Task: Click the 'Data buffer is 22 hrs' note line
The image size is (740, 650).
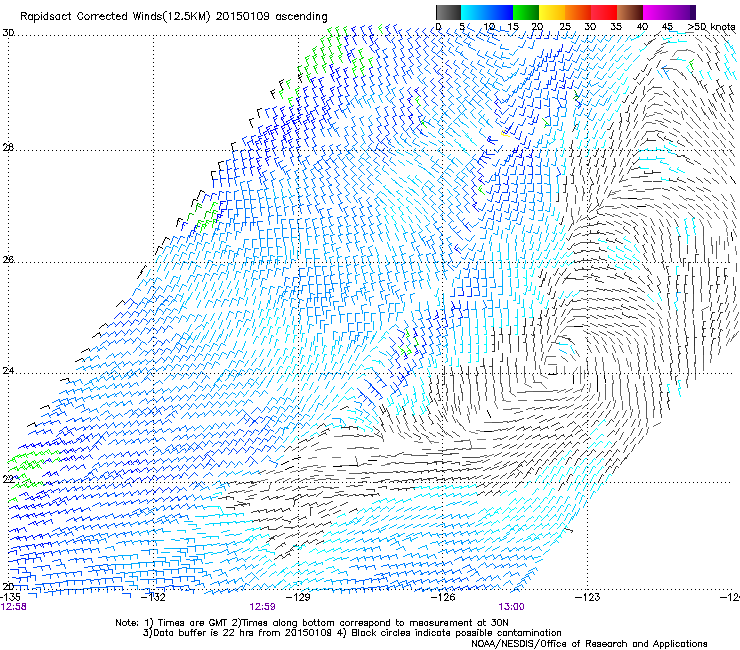Action: pos(352,633)
